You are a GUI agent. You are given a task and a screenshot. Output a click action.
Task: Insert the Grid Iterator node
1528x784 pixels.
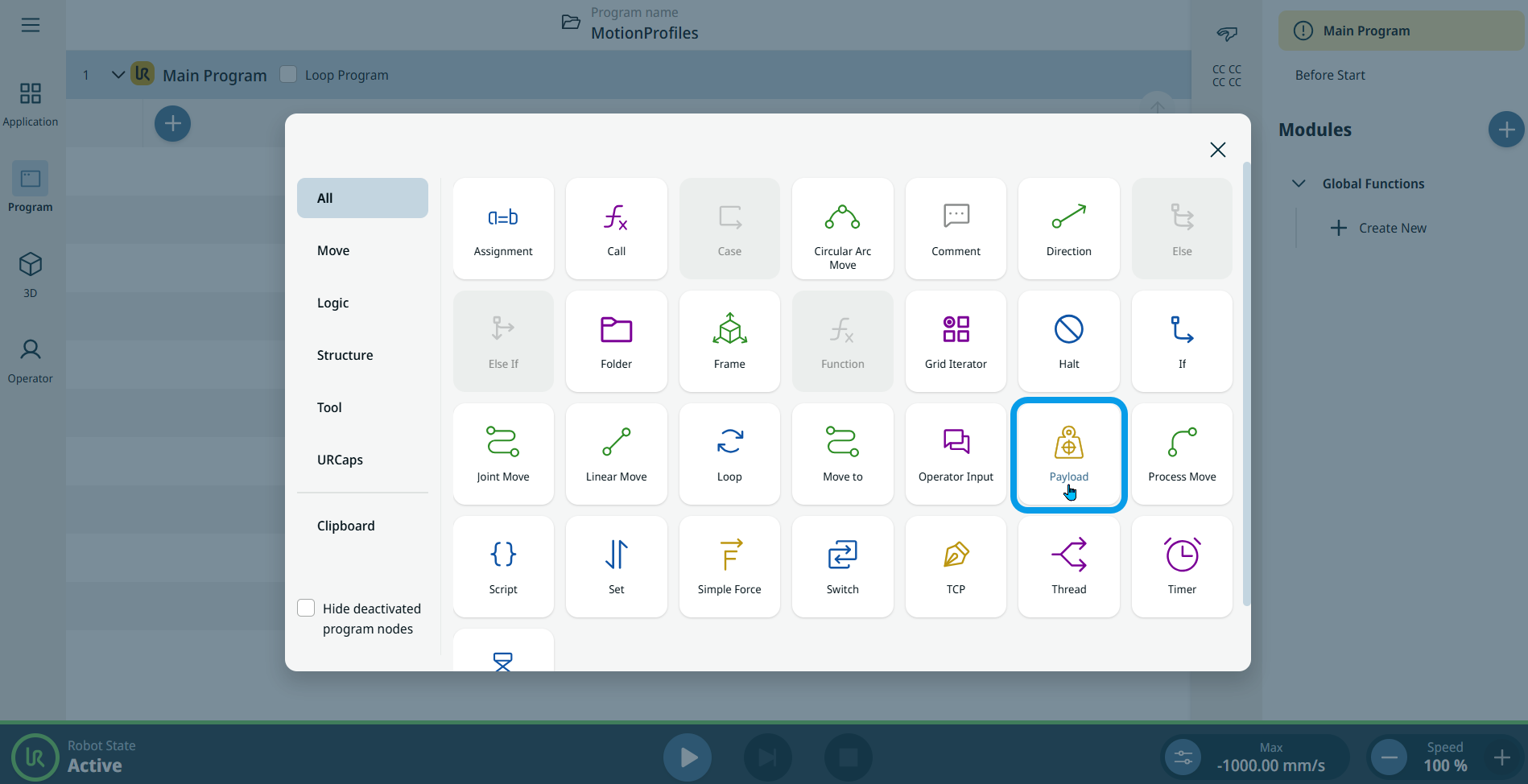[x=956, y=341]
